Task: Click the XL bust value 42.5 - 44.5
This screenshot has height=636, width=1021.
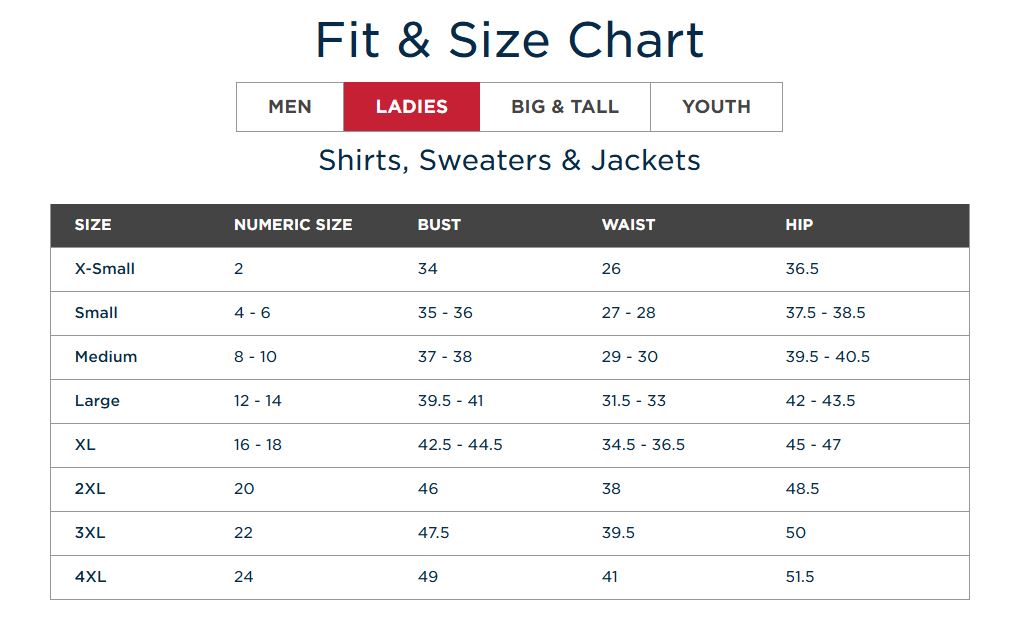Action: [x=460, y=445]
